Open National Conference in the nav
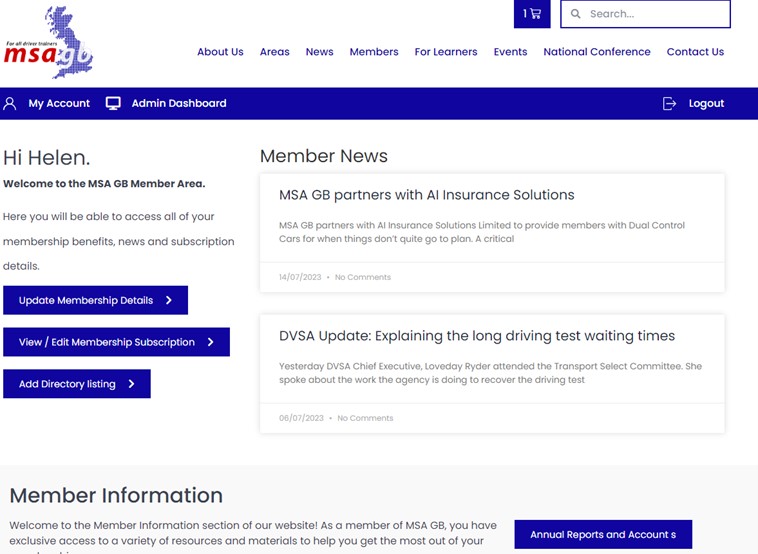Viewport: 758px width, 554px height. pos(597,52)
